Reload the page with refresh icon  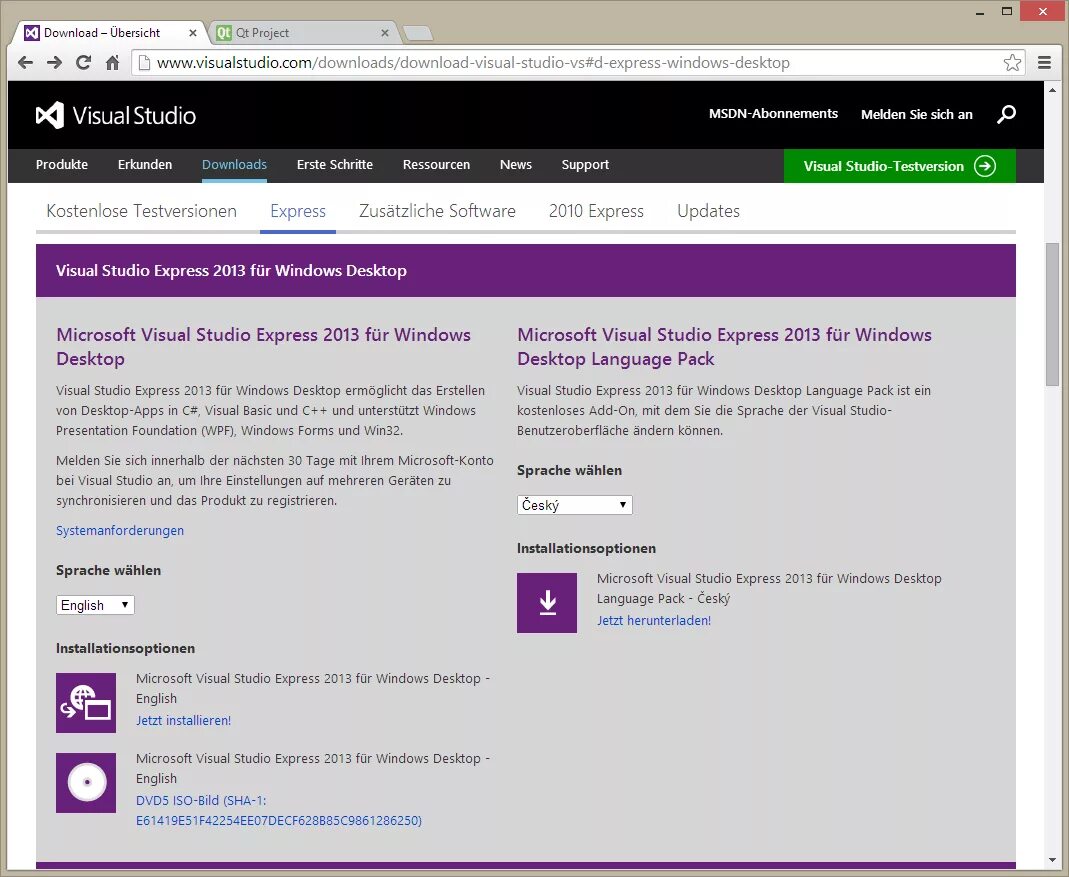coord(83,63)
